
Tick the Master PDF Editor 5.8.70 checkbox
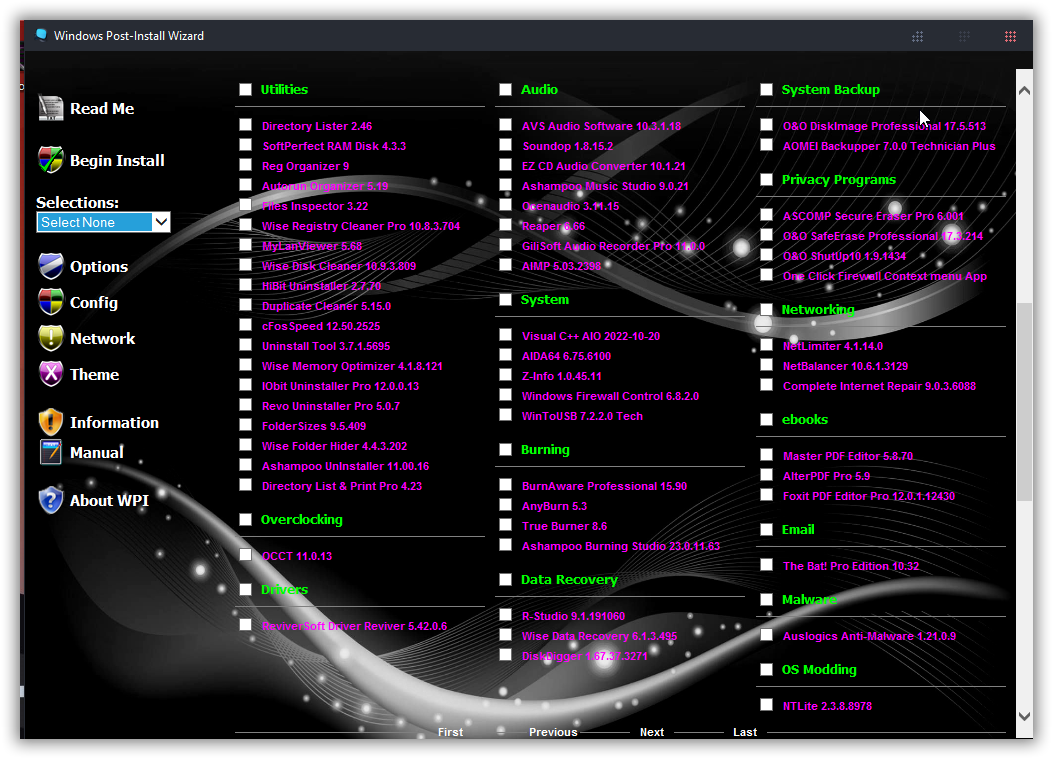pos(766,455)
